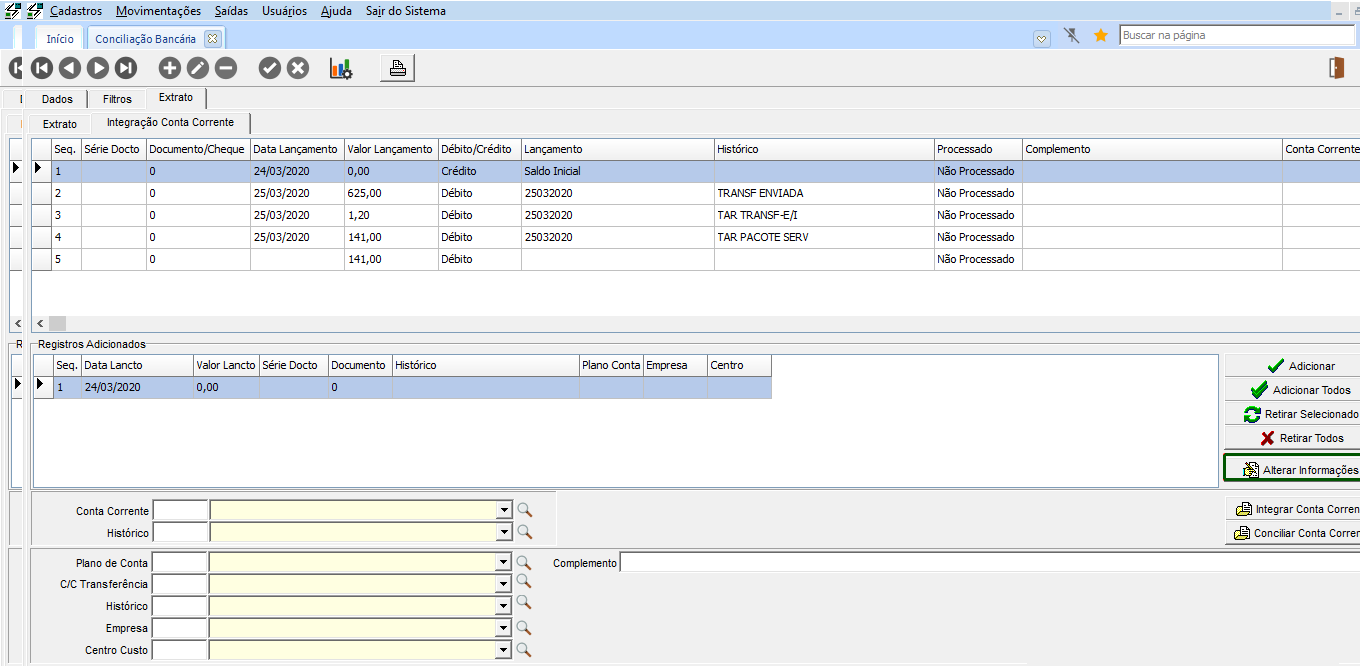The width and height of the screenshot is (1360, 666).
Task: Select the TRANSF ENVIADA row
Action: 760,193
